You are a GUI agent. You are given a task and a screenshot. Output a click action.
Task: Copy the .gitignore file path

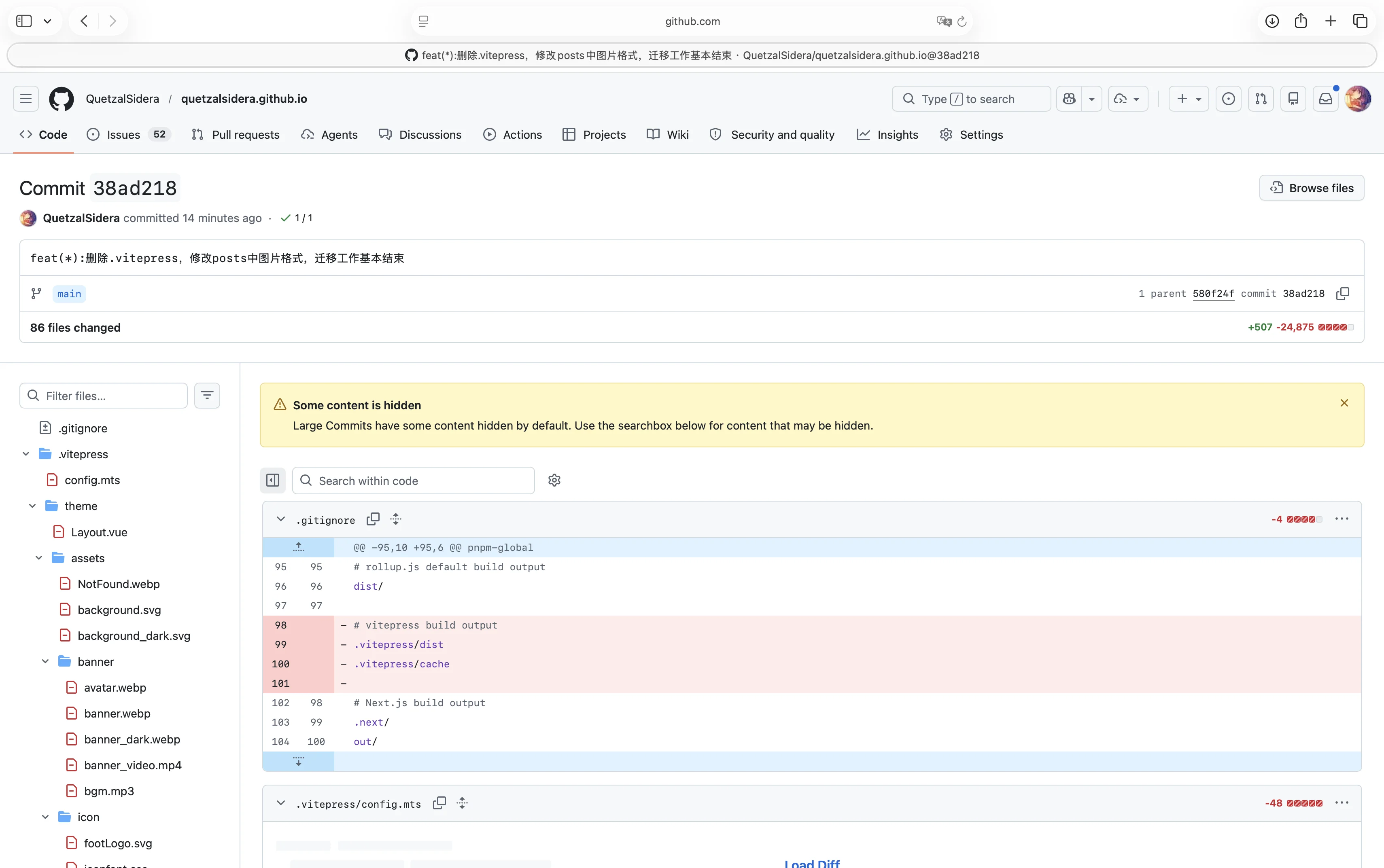pos(373,519)
